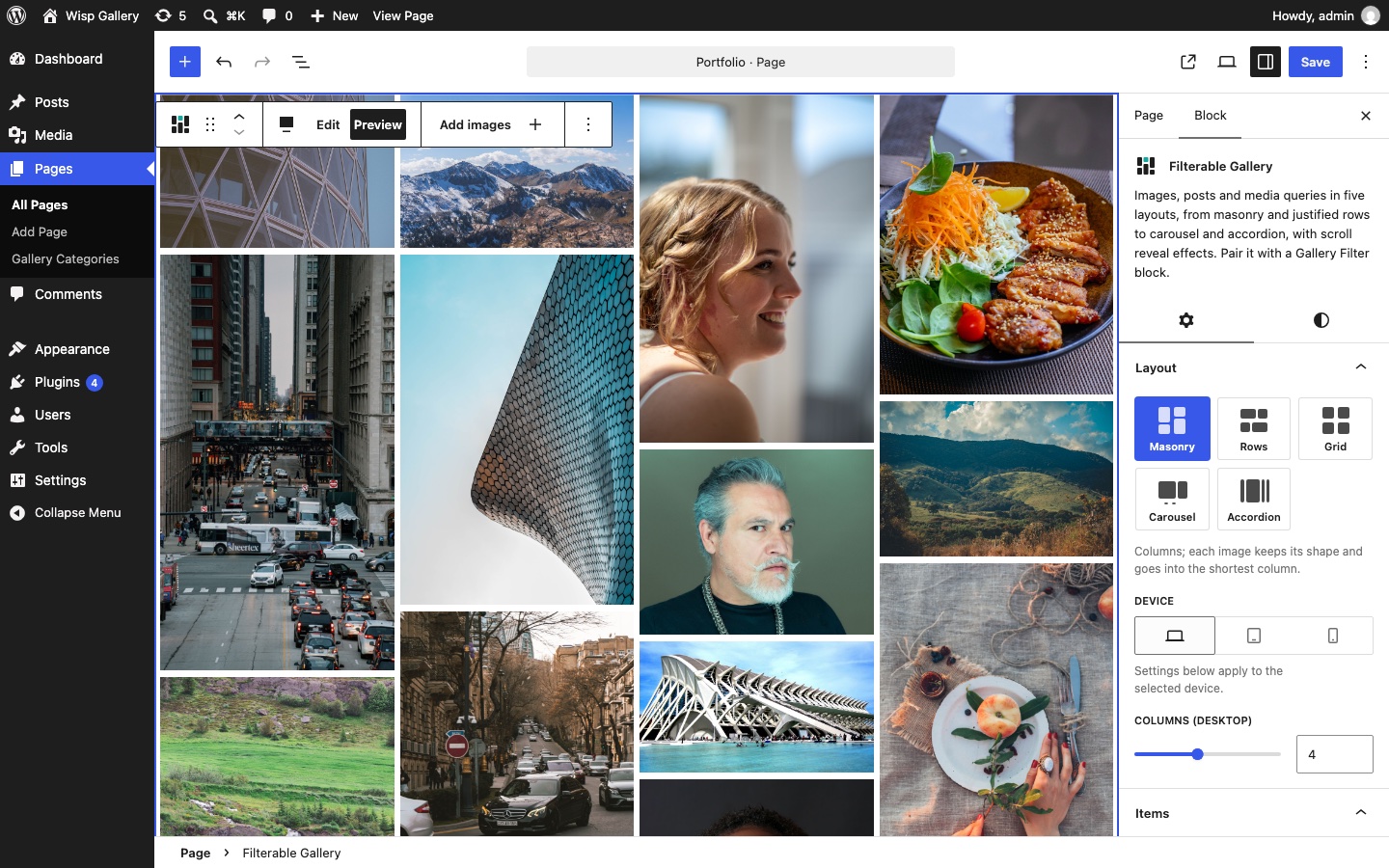The height and width of the screenshot is (868, 1389).
Task: Select the Accordion layout
Action: click(1254, 499)
